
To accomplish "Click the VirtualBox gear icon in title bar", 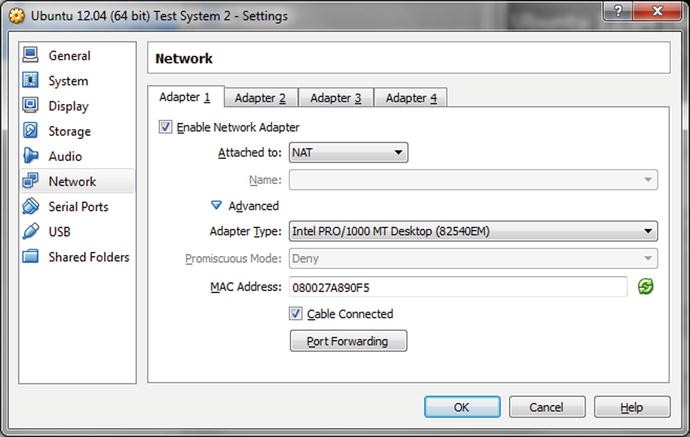I will pyautogui.click(x=17, y=16).
